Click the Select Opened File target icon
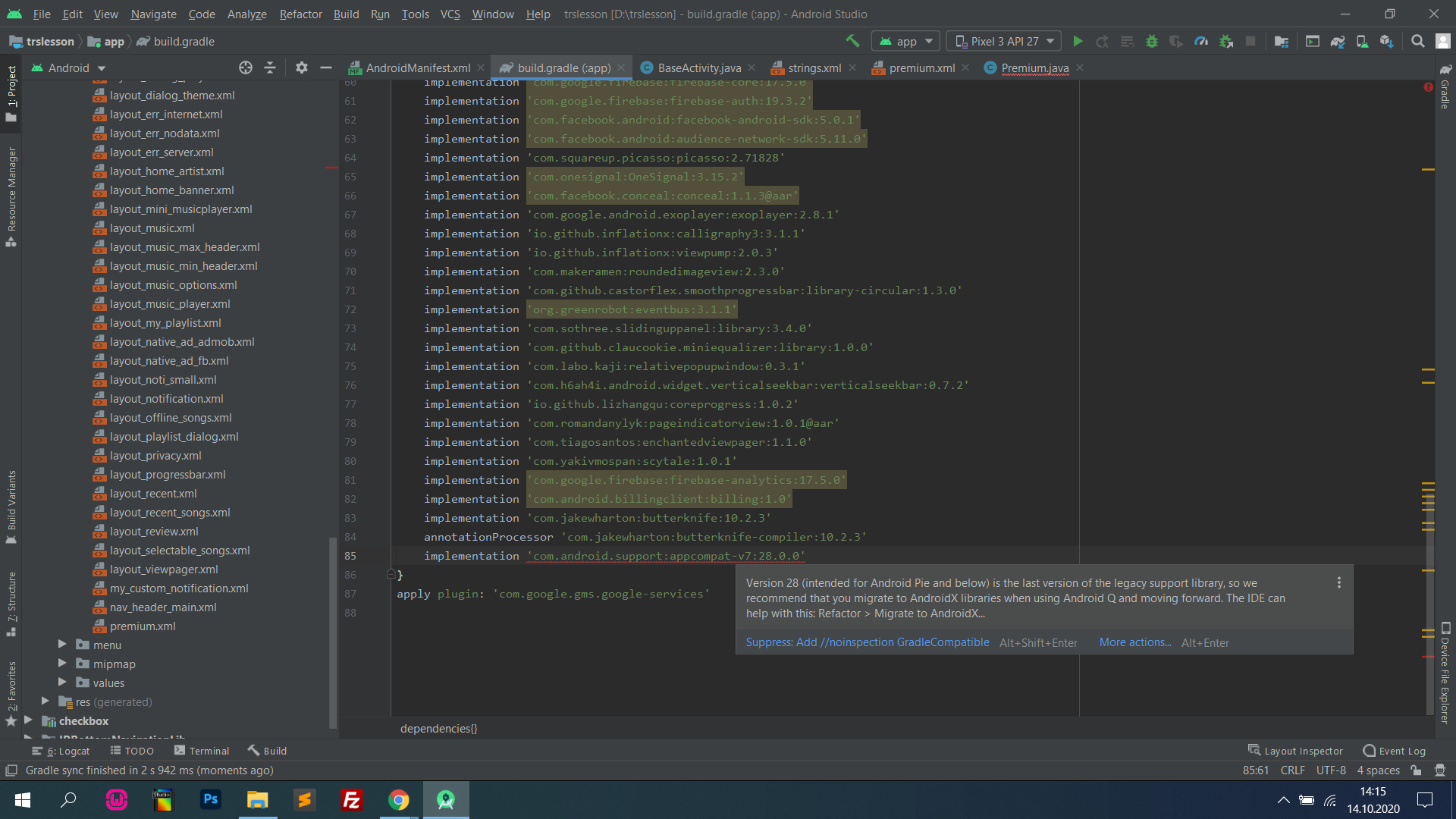The image size is (1456, 819). coord(246,67)
